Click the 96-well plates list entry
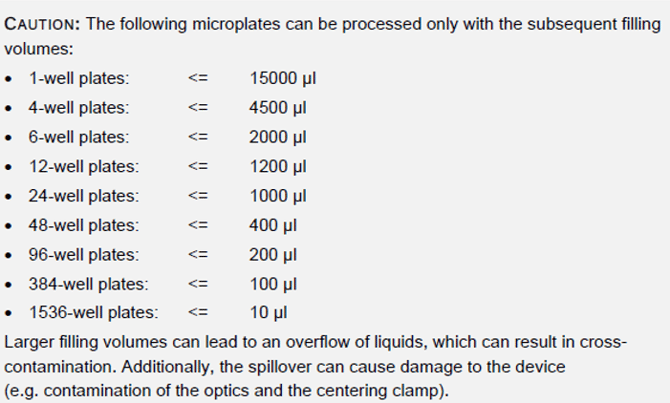 pos(84,255)
